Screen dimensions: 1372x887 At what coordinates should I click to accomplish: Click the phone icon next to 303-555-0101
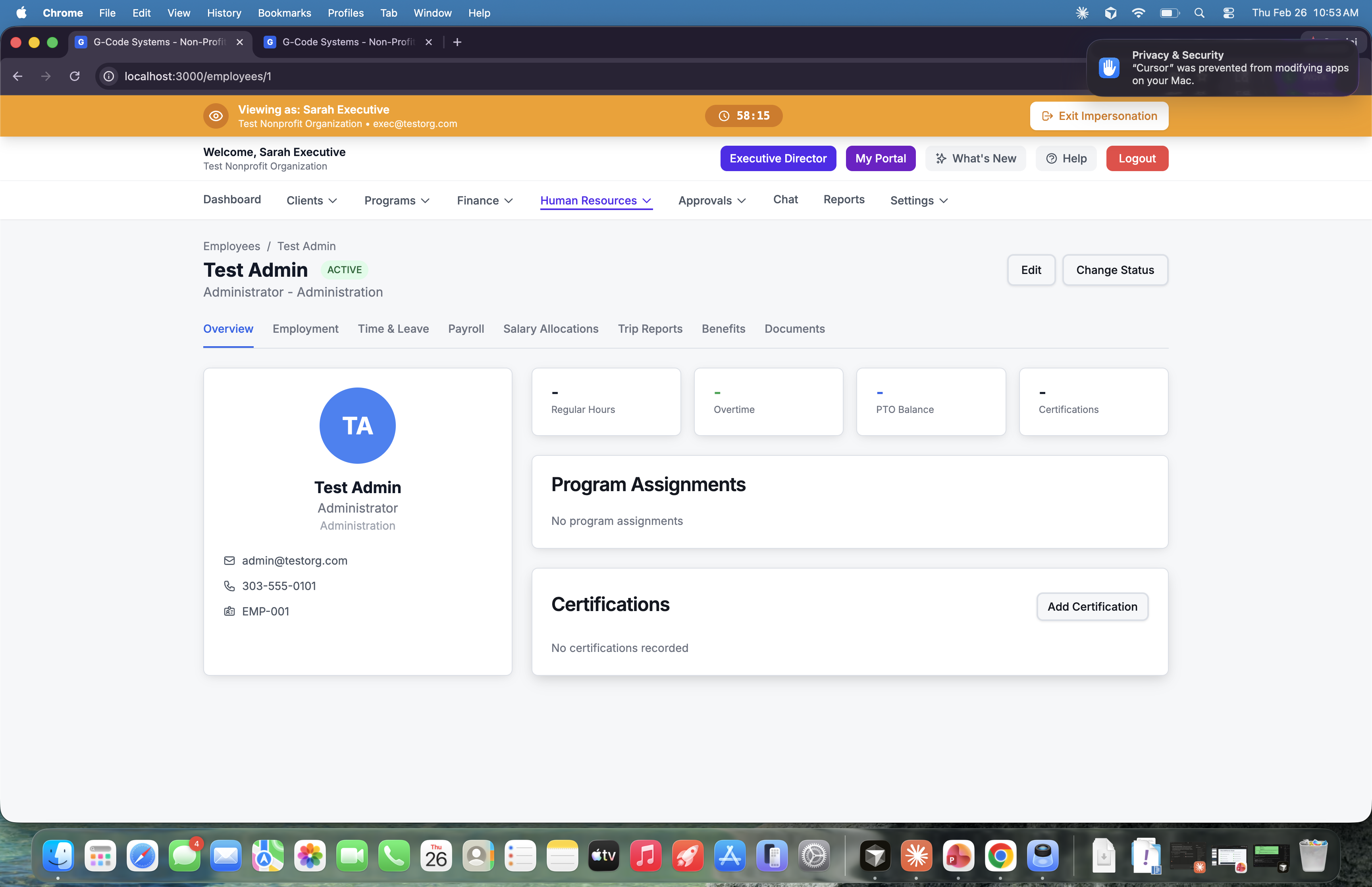click(229, 586)
